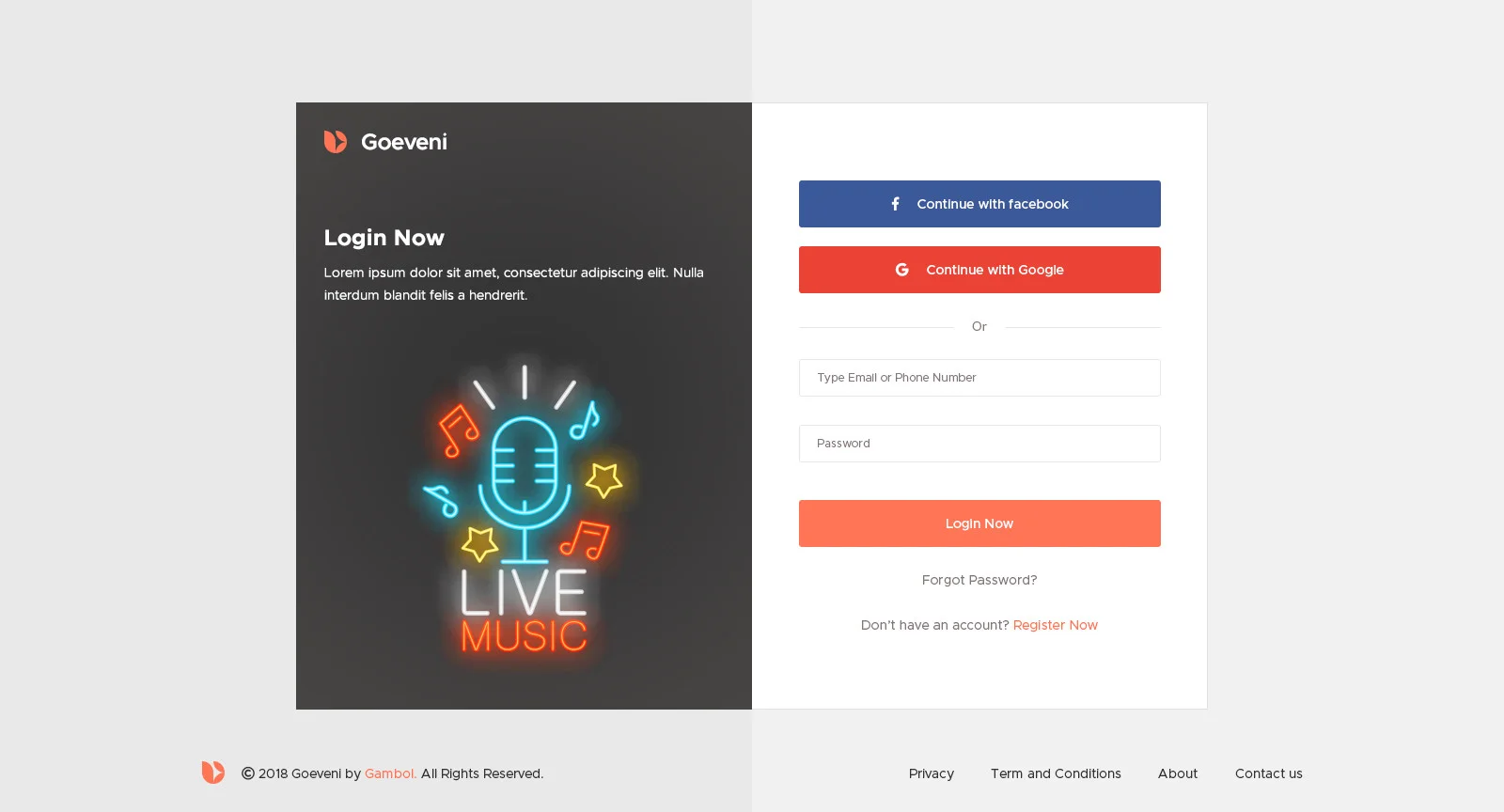This screenshot has height=812, width=1504.
Task: Focus the Type Email or Phone Number field
Action: pos(979,378)
